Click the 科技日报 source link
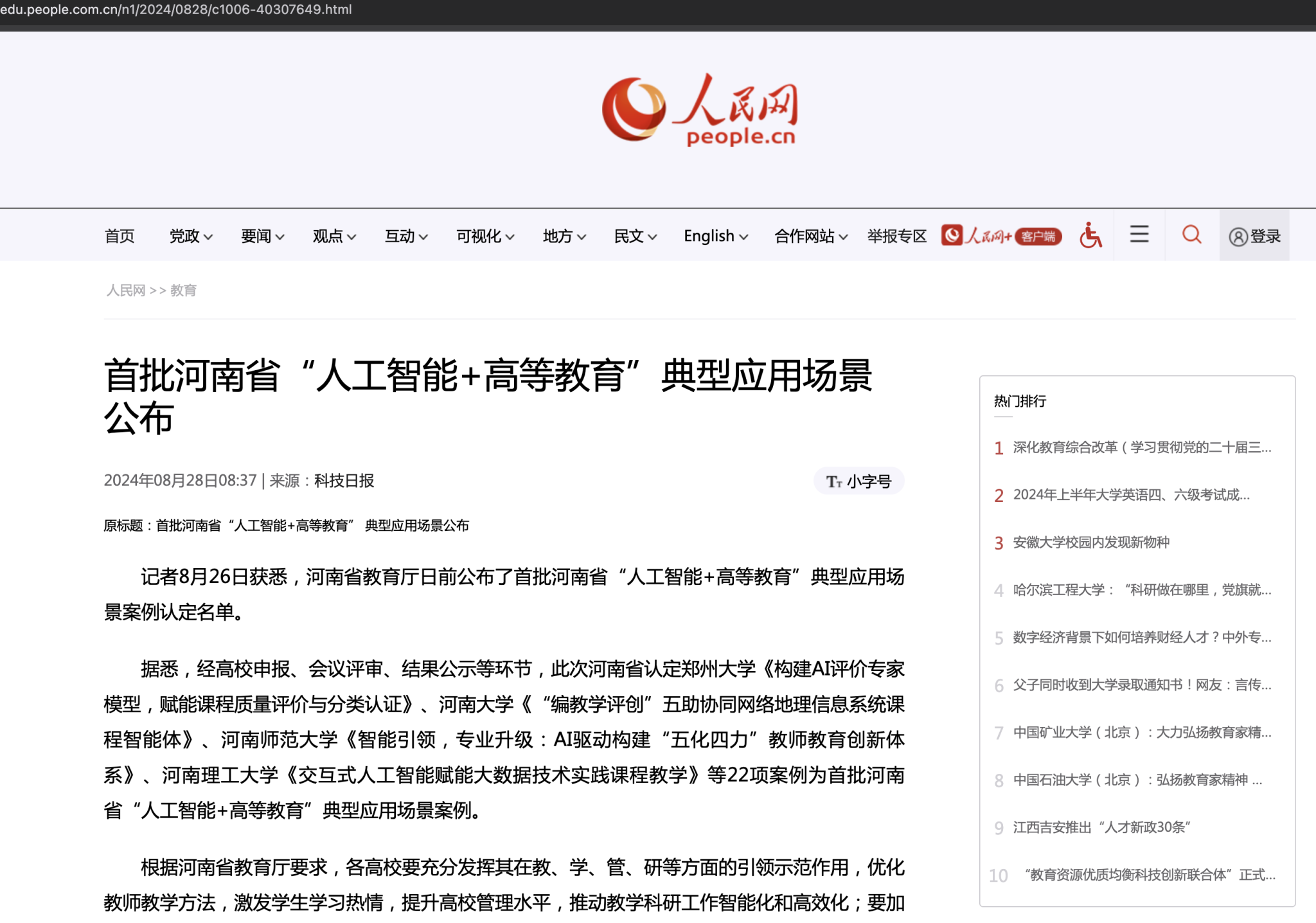This screenshot has width=1316, height=923. tap(344, 481)
